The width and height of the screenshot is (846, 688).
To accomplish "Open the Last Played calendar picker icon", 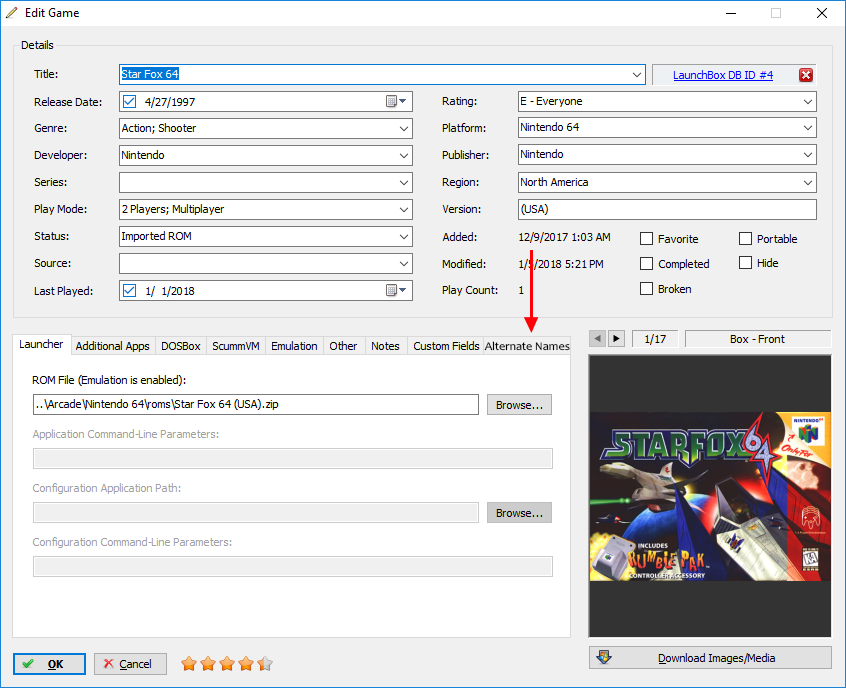I will tap(396, 290).
